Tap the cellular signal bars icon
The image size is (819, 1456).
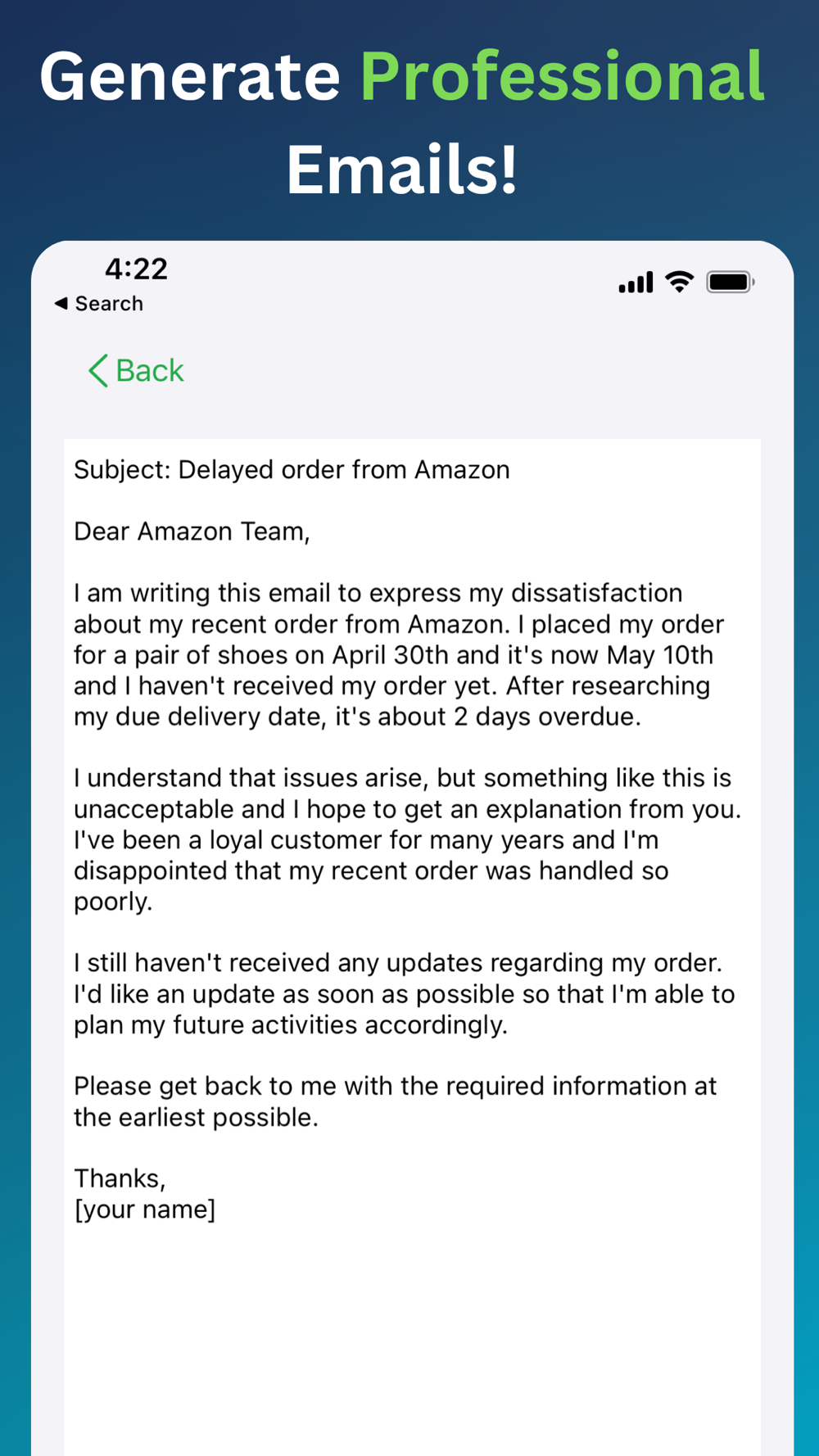(x=636, y=283)
